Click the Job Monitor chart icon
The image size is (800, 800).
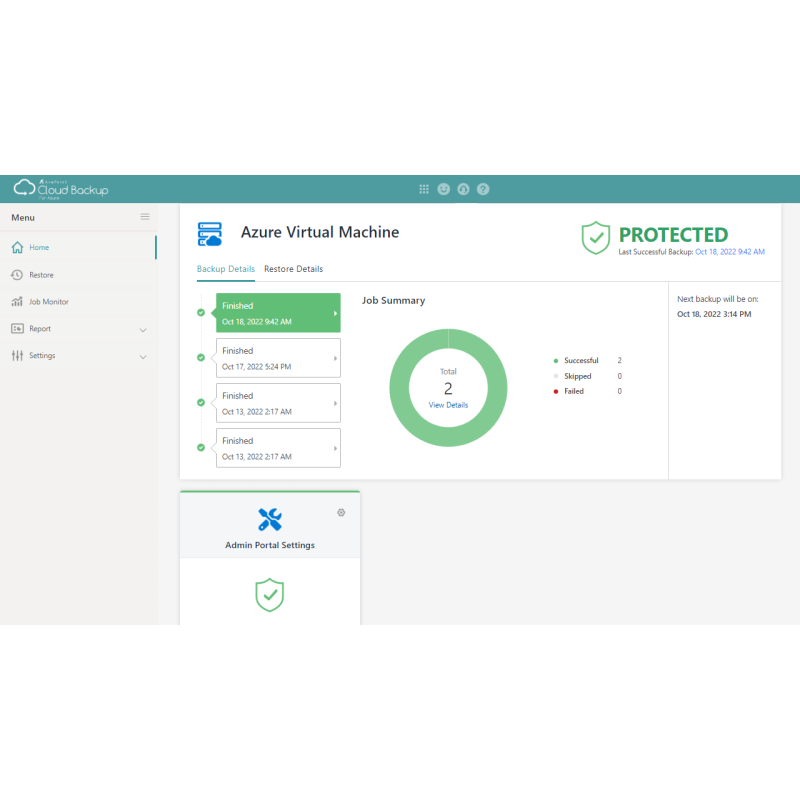point(17,302)
